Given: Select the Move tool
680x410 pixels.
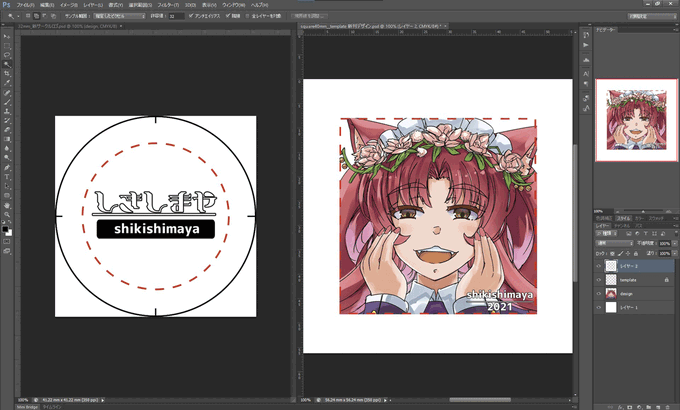Looking at the screenshot, I should [7, 36].
